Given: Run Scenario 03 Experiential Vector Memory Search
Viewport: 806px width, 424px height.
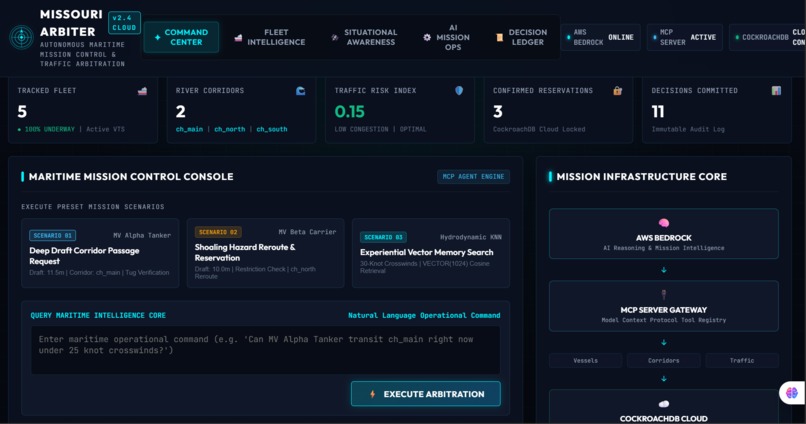Looking at the screenshot, I should tap(431, 253).
